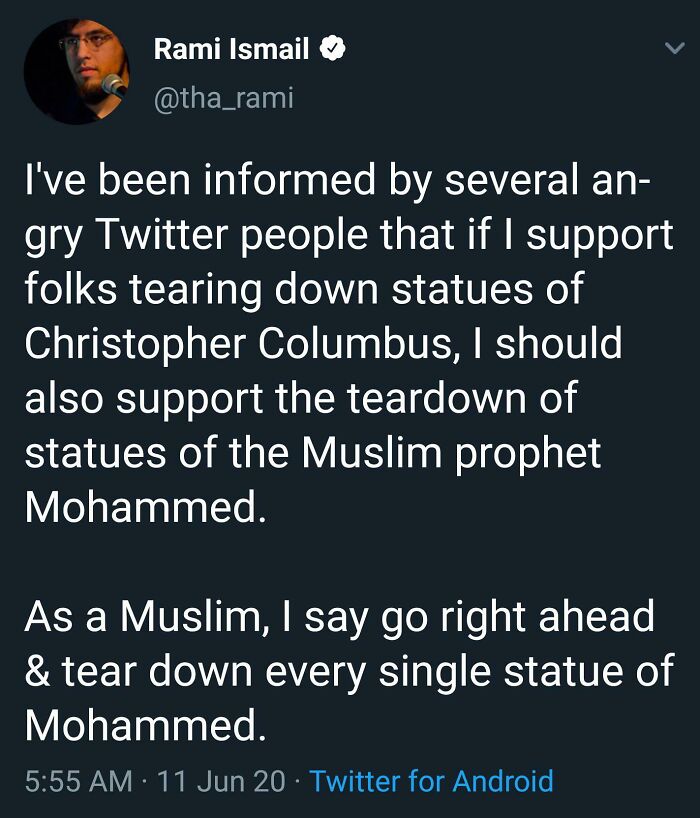Screen dimensions: 700x818
Task: Click the Twitter for Android source link
Action: tap(431, 780)
